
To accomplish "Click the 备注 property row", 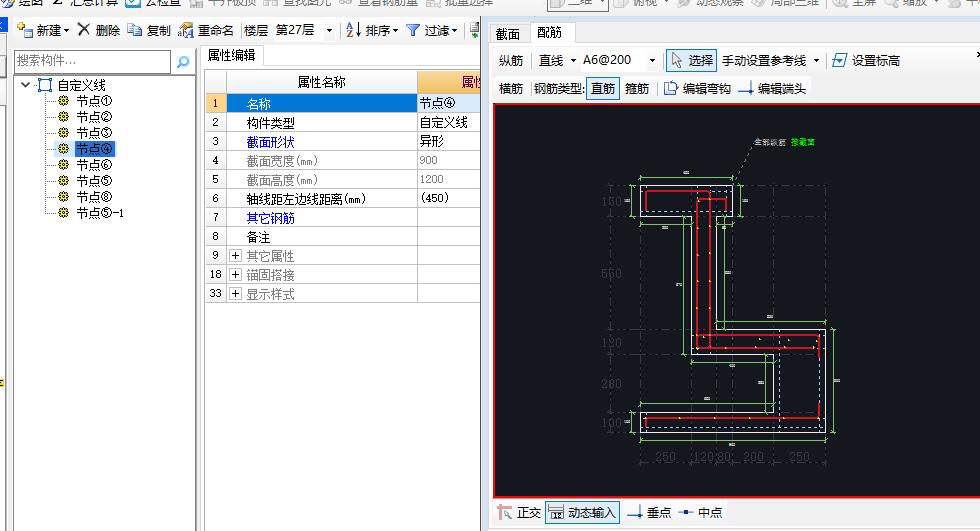I will [x=342, y=237].
